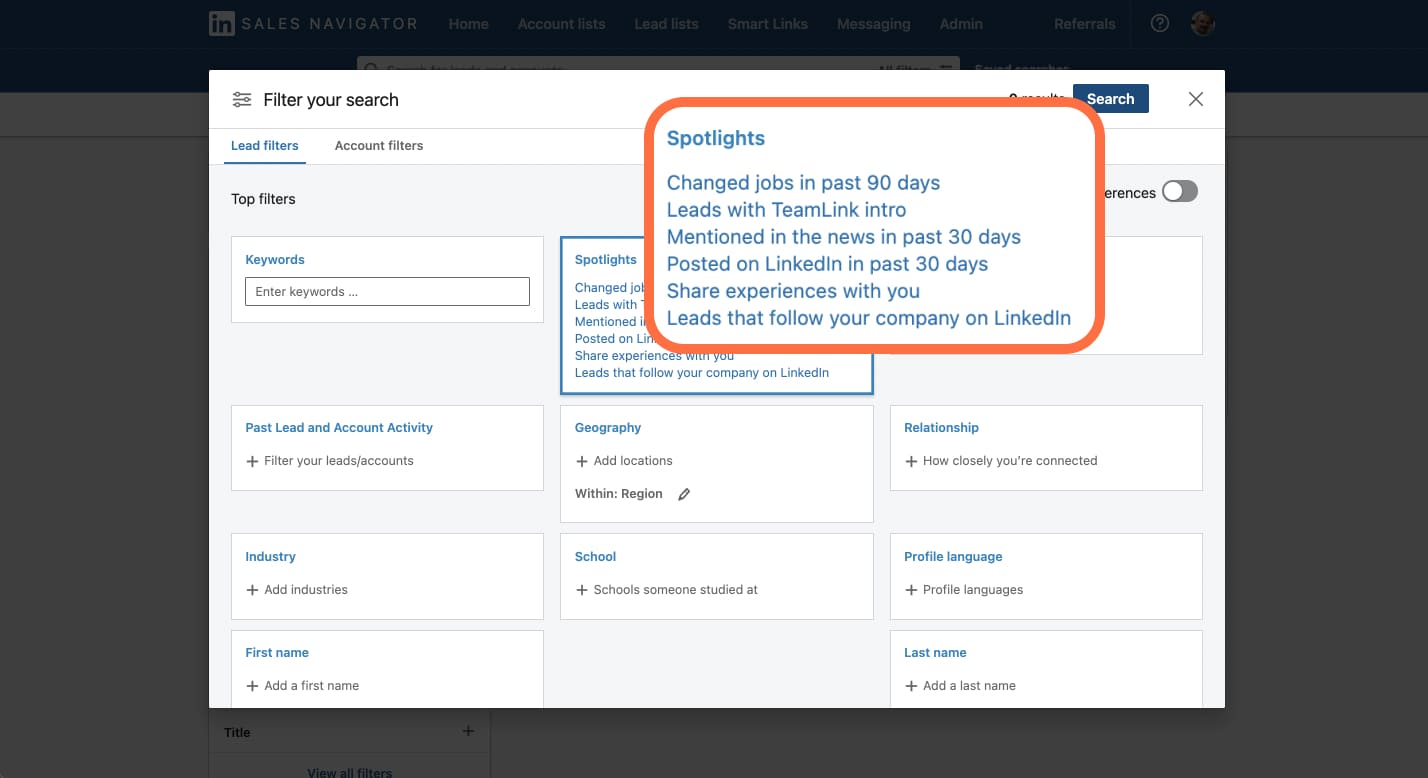
Task: Click Profile languages text
Action: [x=973, y=590]
